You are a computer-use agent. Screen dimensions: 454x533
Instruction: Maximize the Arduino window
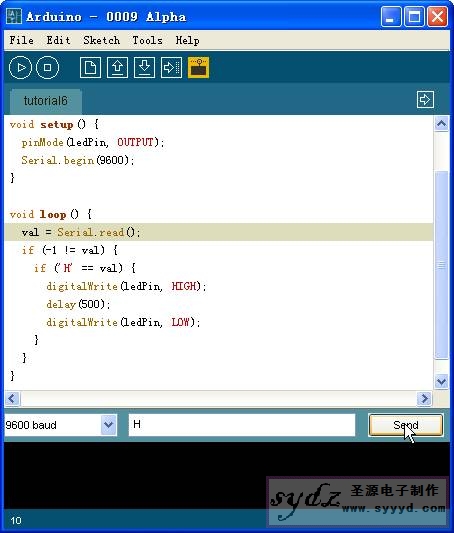click(414, 16)
